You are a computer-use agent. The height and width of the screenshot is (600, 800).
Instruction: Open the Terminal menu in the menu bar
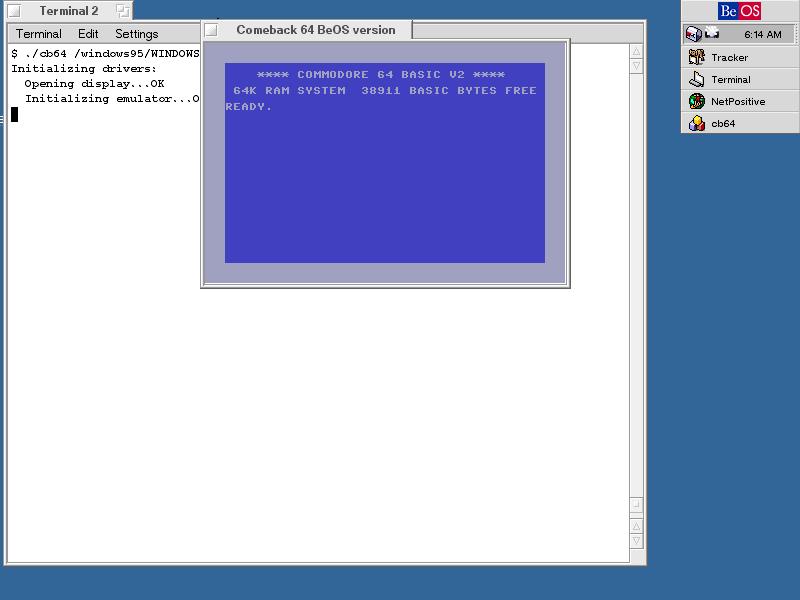pyautogui.click(x=39, y=34)
